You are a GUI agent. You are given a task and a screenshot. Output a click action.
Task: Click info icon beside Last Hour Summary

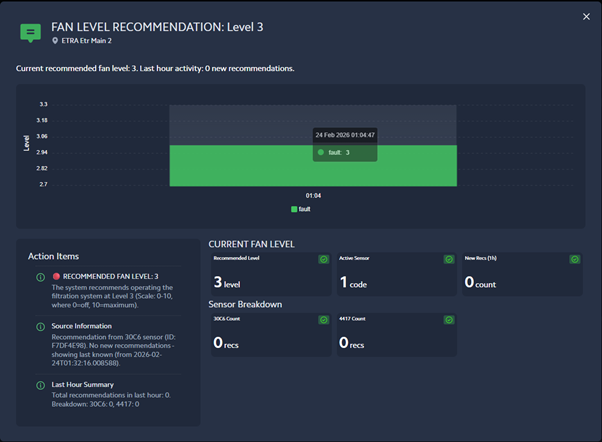click(x=40, y=385)
